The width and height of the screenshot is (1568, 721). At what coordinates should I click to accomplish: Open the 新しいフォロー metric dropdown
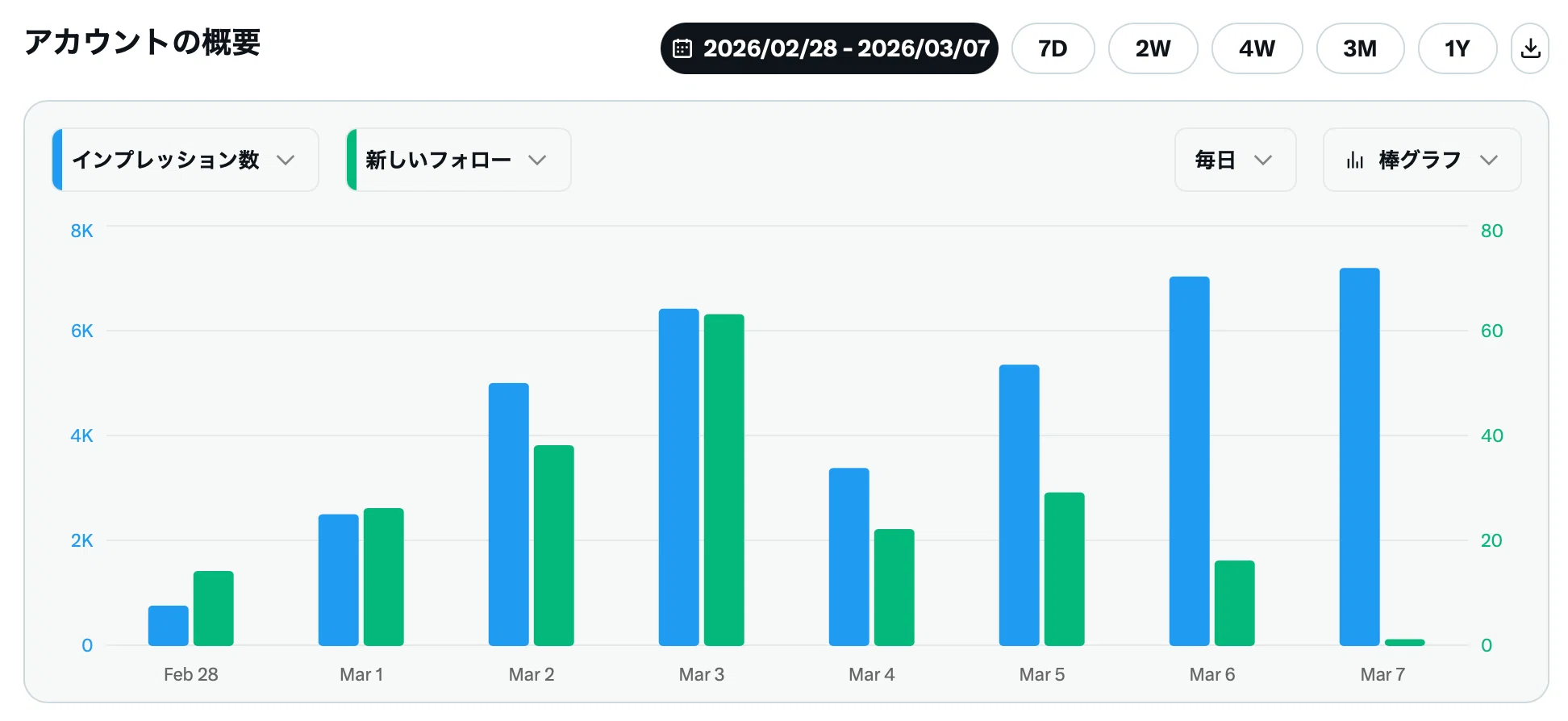459,160
